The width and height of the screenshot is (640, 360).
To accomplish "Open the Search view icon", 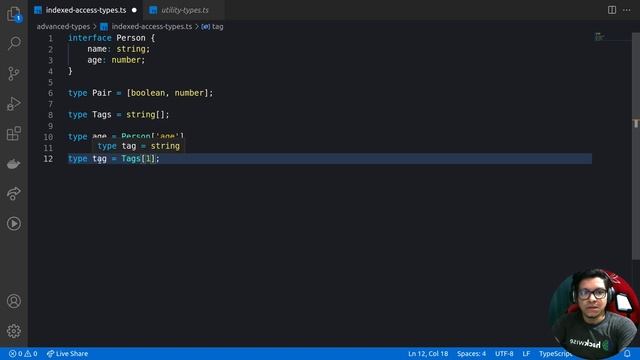I will [x=14, y=43].
